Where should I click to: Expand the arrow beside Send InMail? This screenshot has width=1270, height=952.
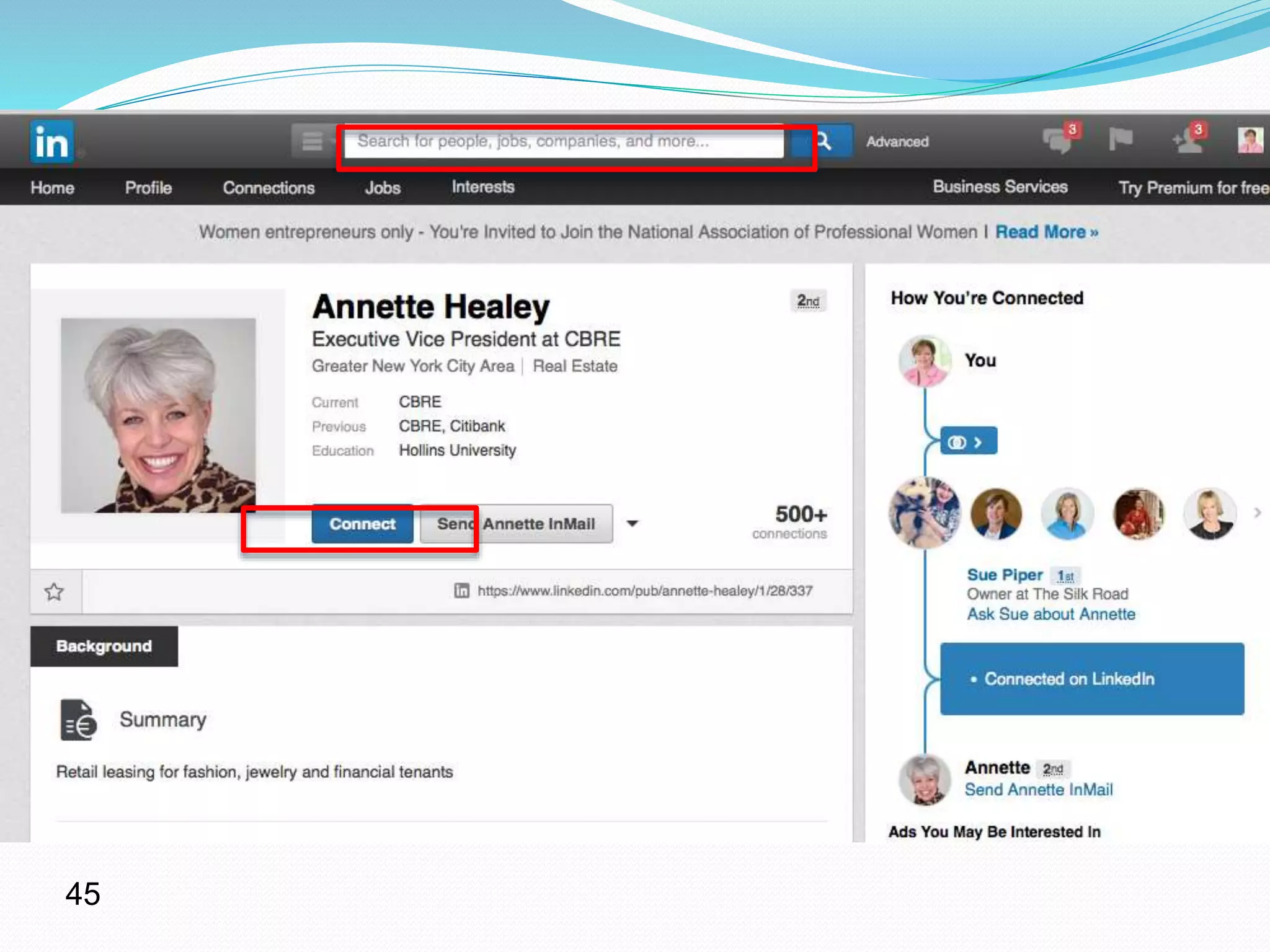tap(633, 524)
